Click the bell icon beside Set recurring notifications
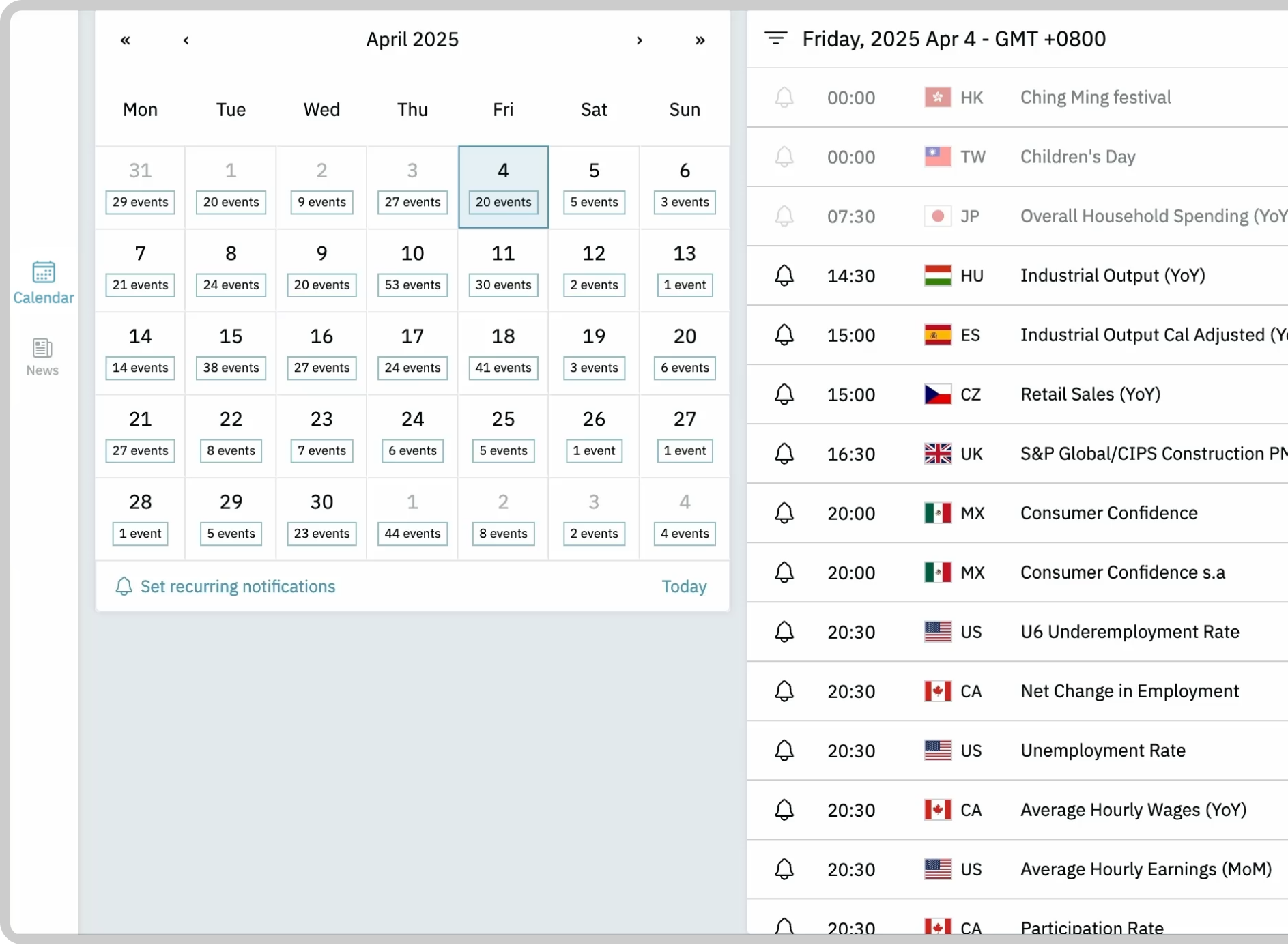1288x945 pixels. click(x=124, y=586)
